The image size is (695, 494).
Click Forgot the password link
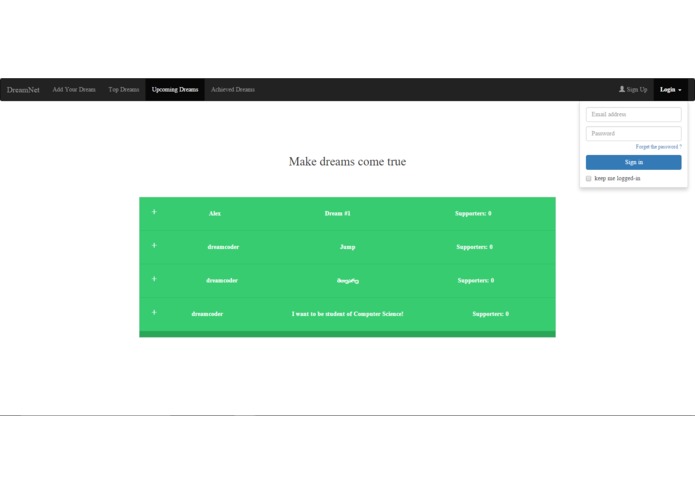tap(658, 147)
